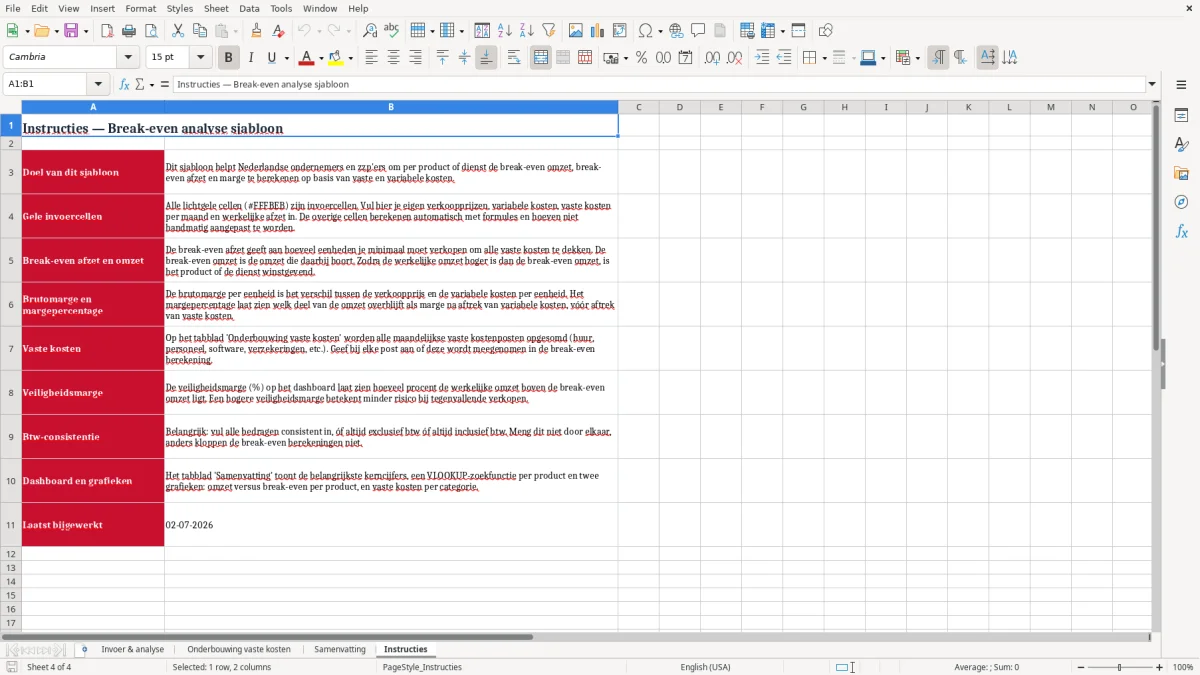Apply the red font color swatch

pos(306,58)
